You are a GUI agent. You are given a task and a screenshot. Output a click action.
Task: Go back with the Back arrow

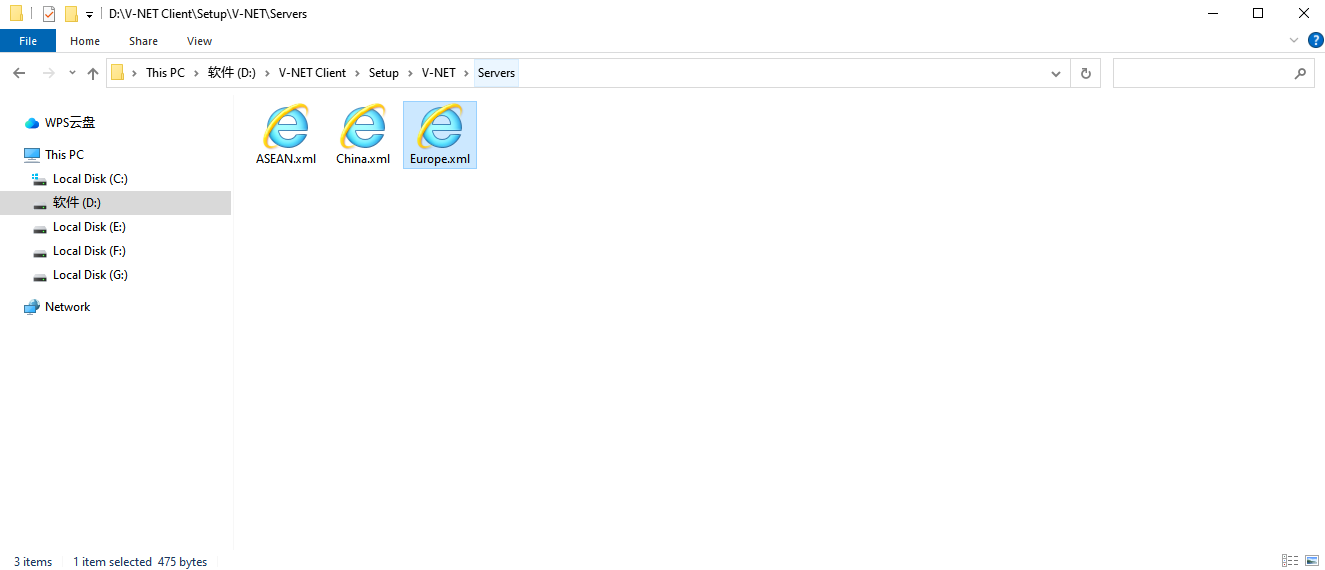19,73
